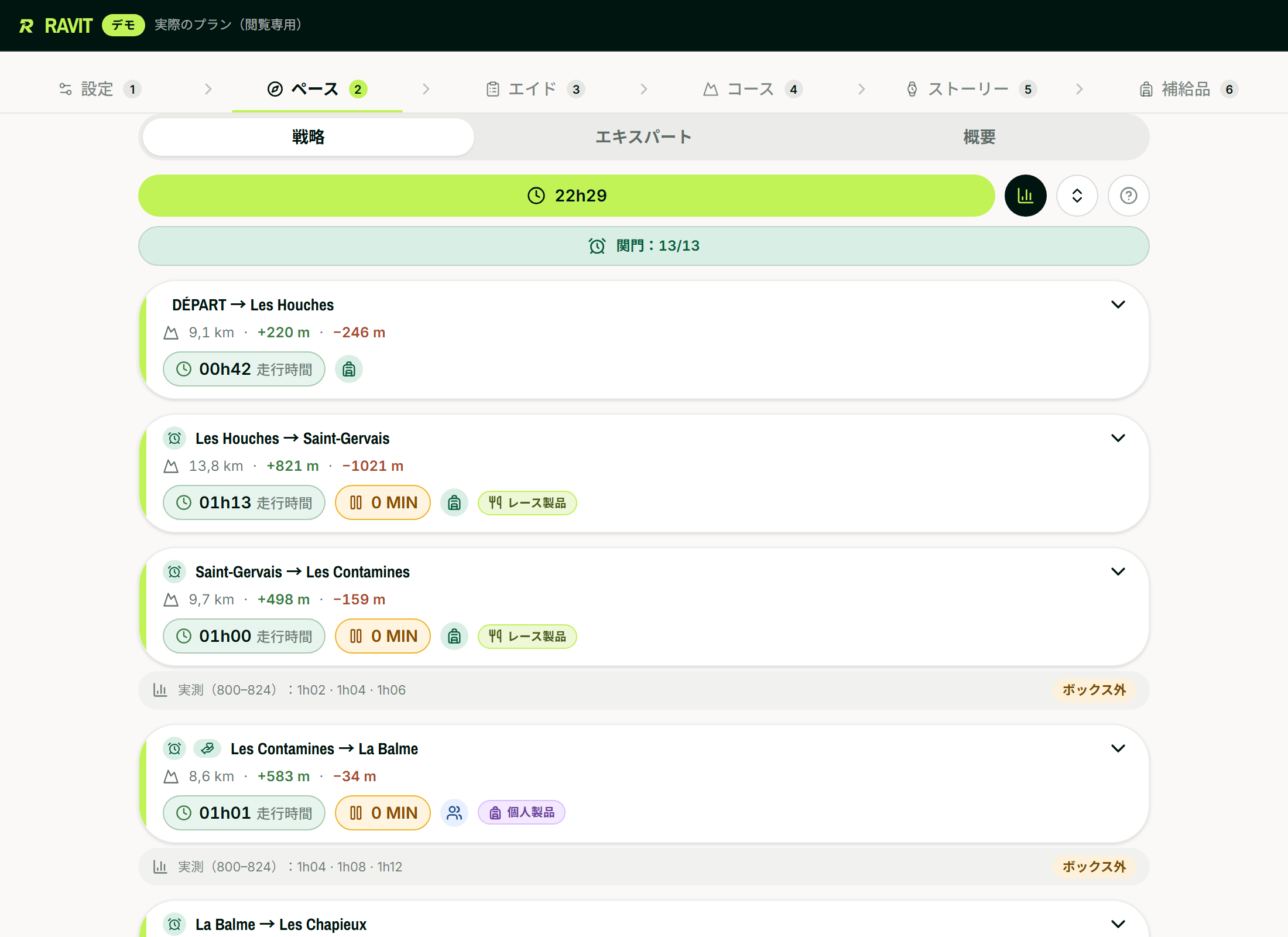Toggle the bar chart stats button

1025,196
